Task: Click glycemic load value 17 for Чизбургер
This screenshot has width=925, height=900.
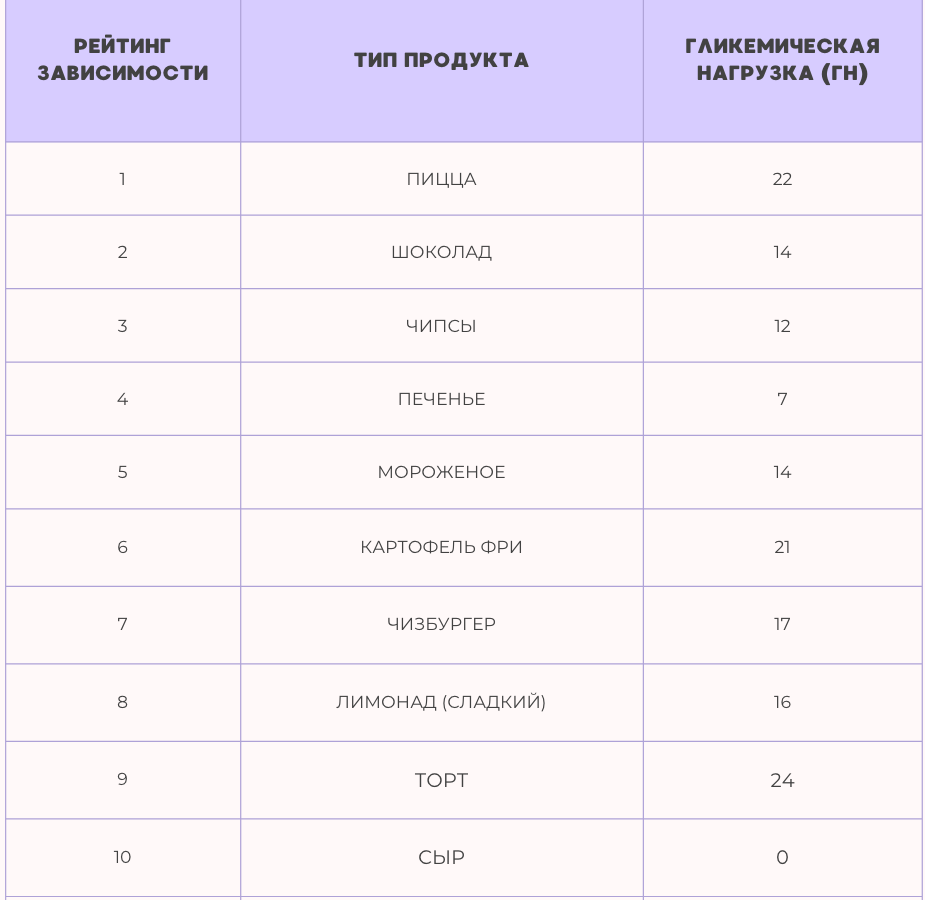Action: [782, 624]
